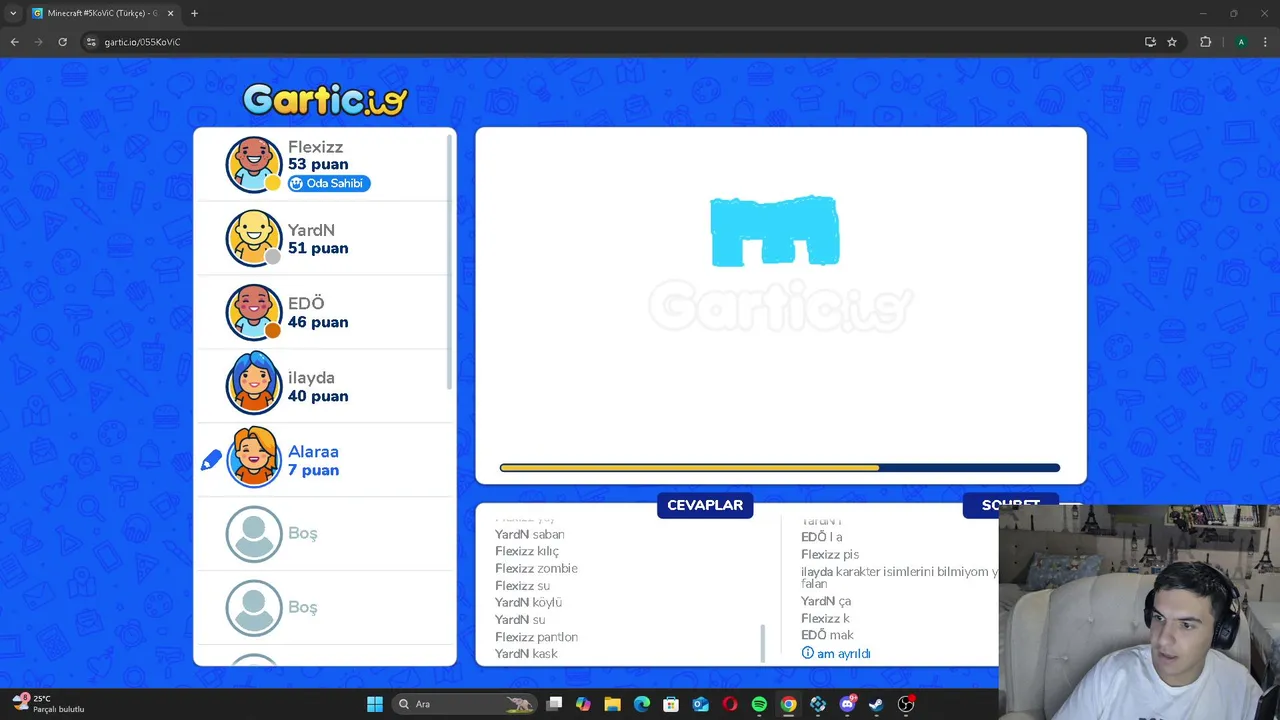Open the tab search dropdown arrow
1280x720 pixels.
coord(12,13)
